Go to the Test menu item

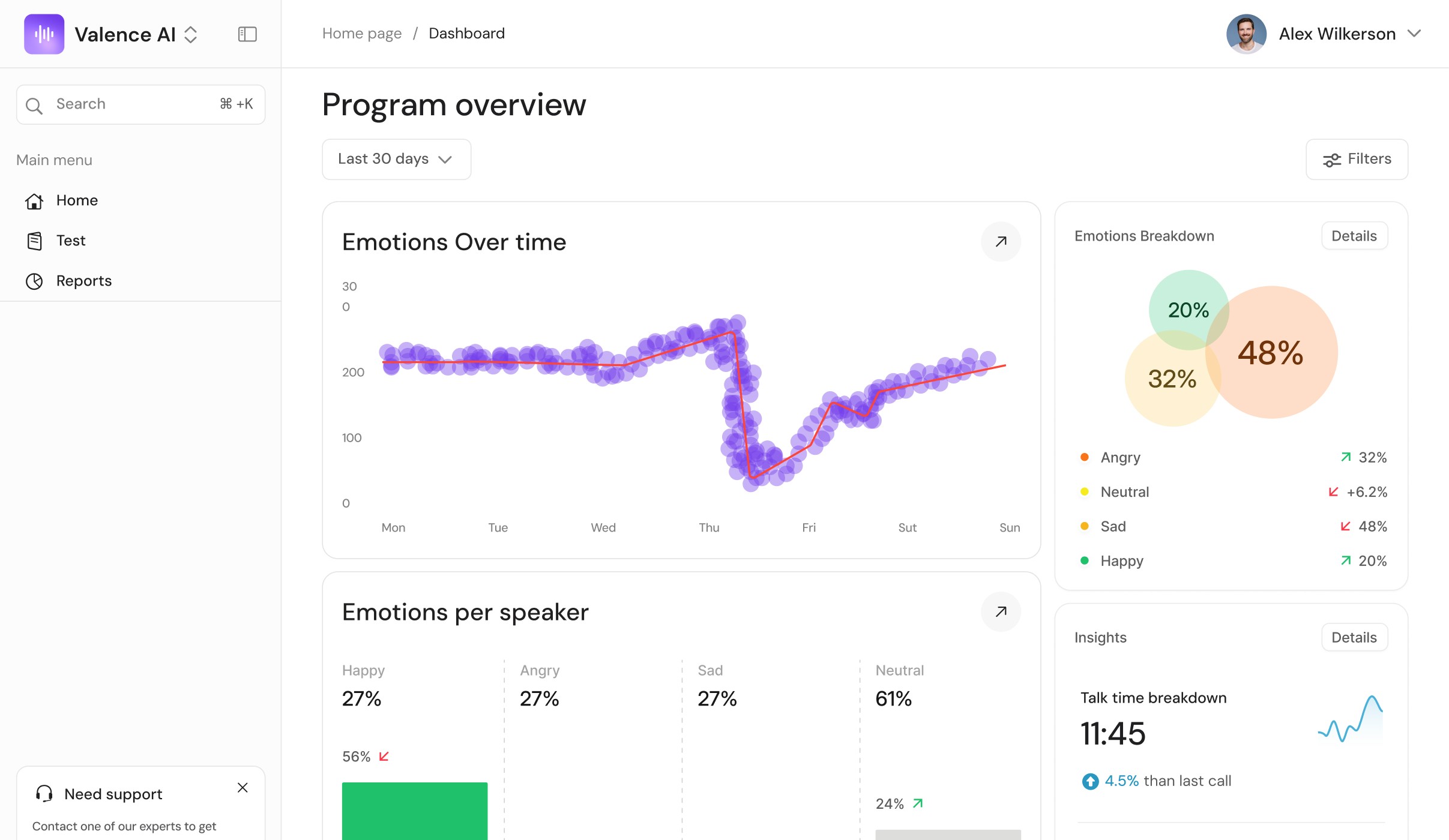pos(71,241)
